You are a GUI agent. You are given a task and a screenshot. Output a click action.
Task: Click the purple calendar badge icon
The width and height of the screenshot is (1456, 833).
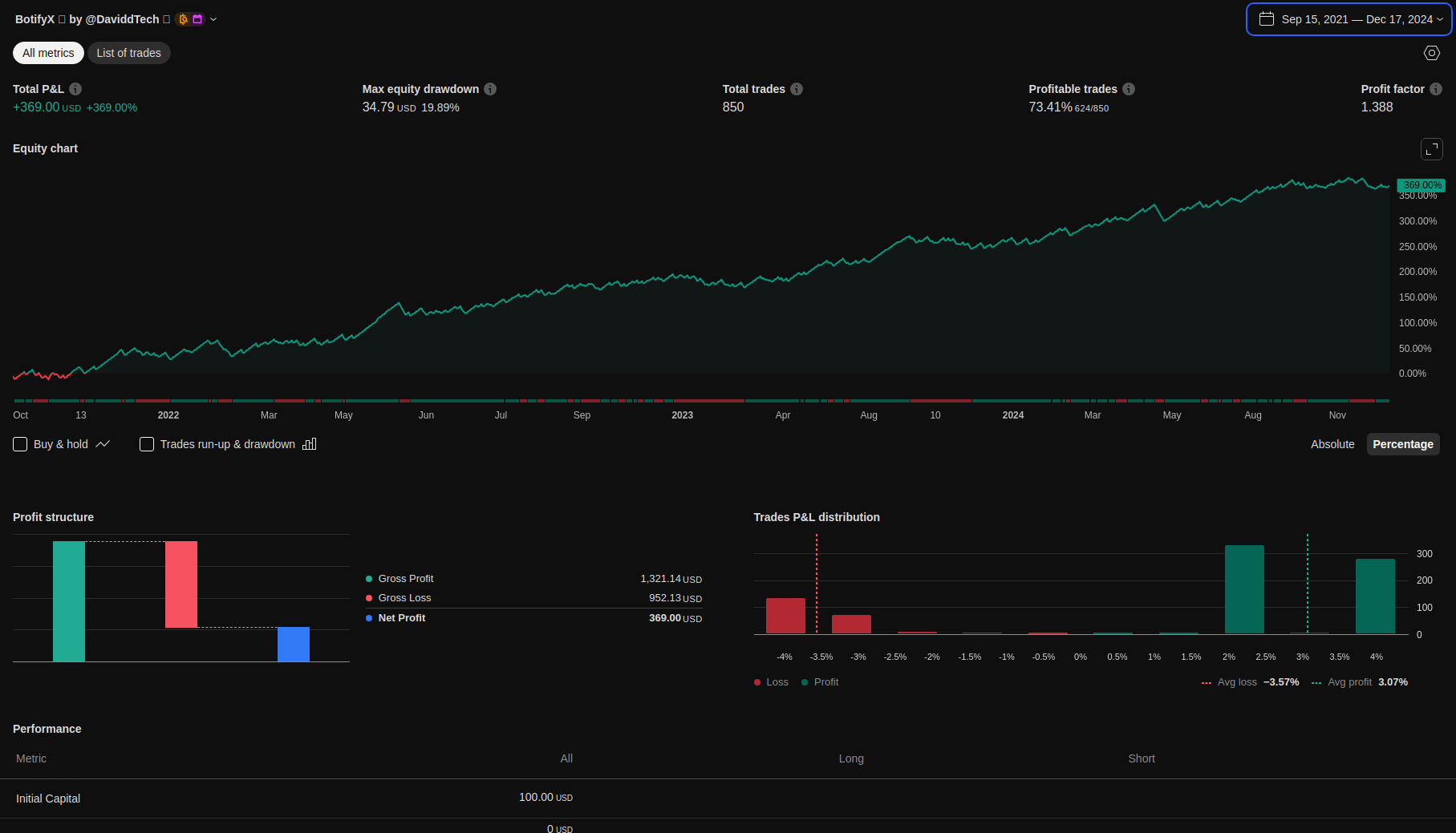point(197,19)
